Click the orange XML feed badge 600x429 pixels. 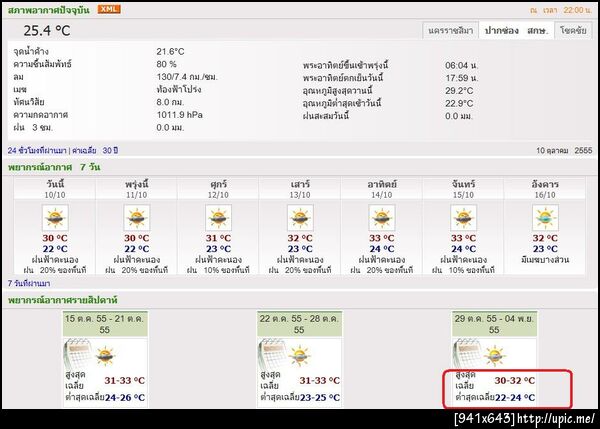[x=109, y=9]
